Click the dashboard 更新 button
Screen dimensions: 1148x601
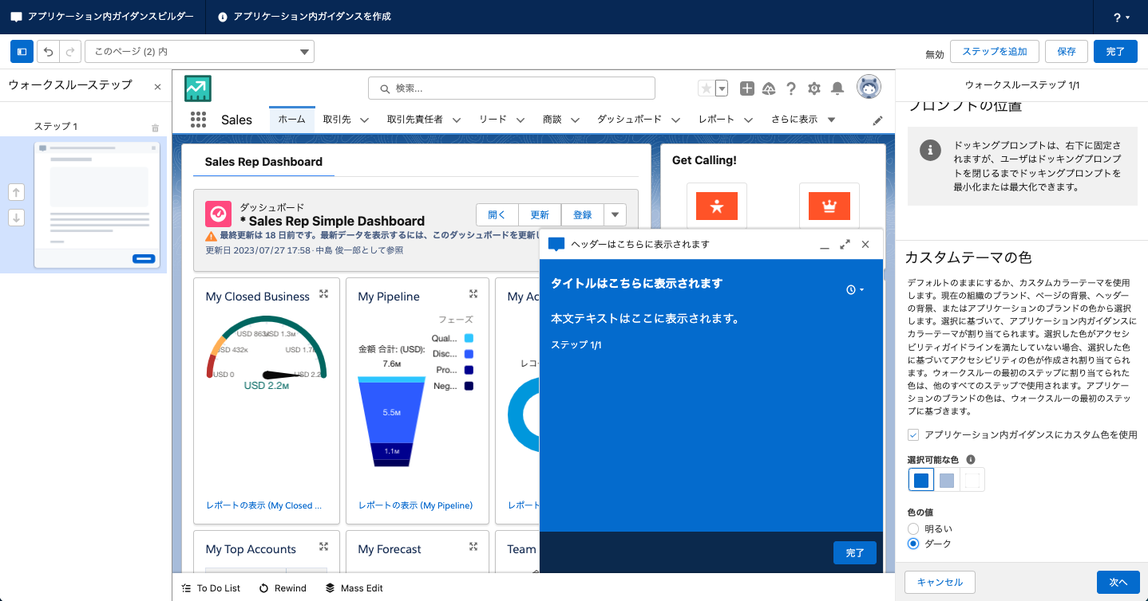pos(540,214)
